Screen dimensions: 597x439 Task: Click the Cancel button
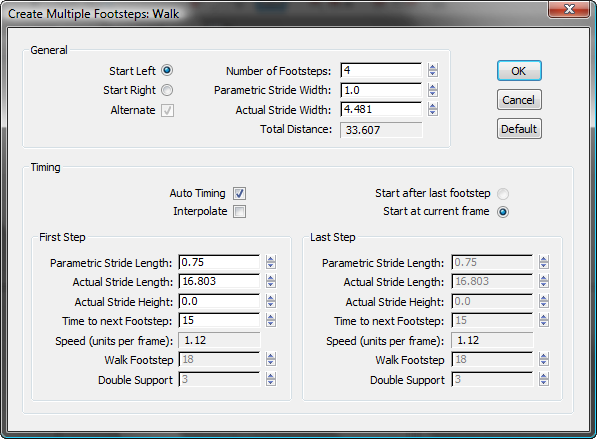tap(519, 100)
